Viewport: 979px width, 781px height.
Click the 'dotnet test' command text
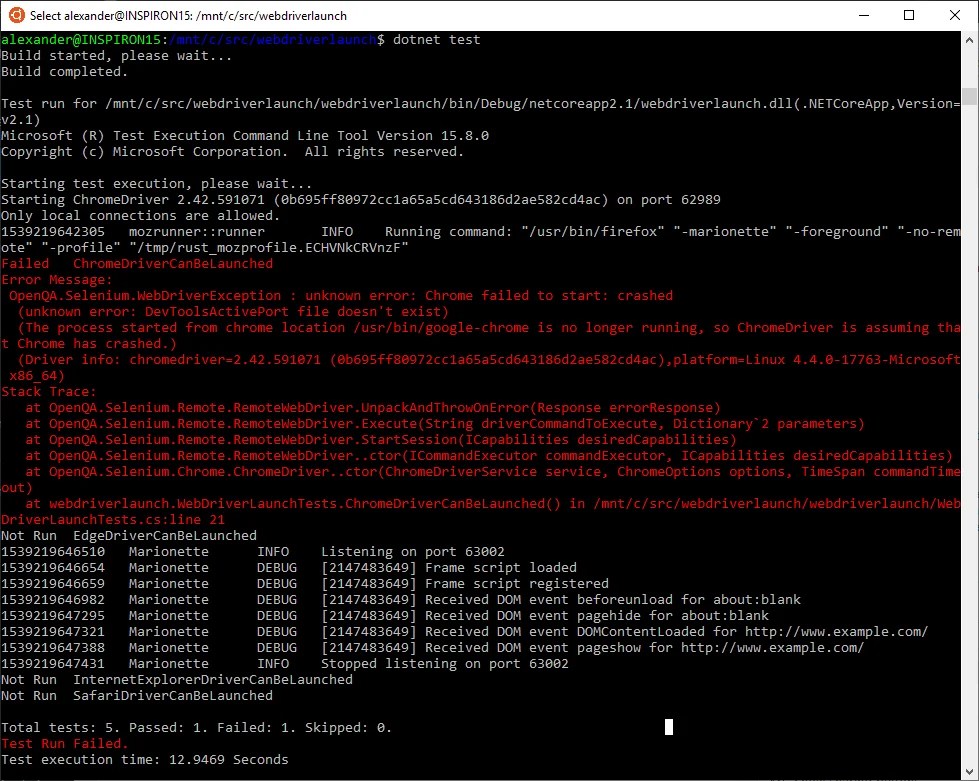(x=436, y=39)
